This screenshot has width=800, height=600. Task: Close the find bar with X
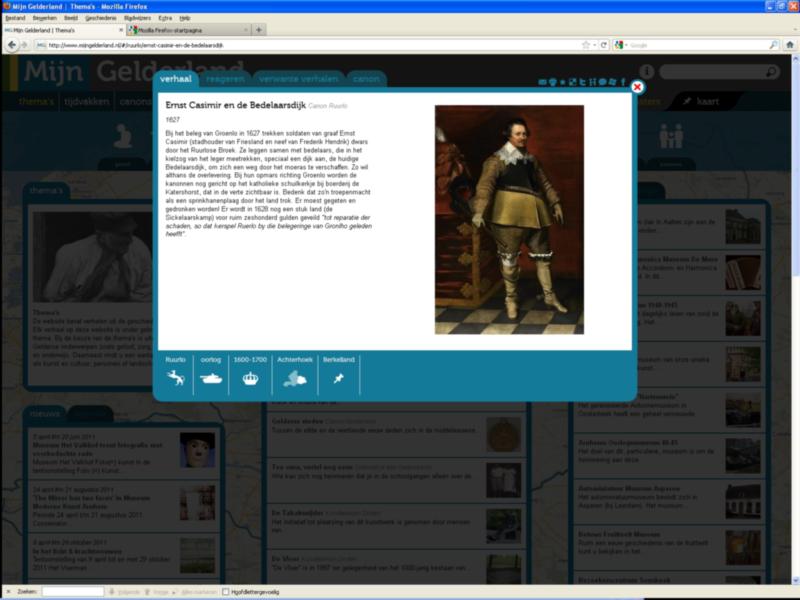pyautogui.click(x=8, y=592)
